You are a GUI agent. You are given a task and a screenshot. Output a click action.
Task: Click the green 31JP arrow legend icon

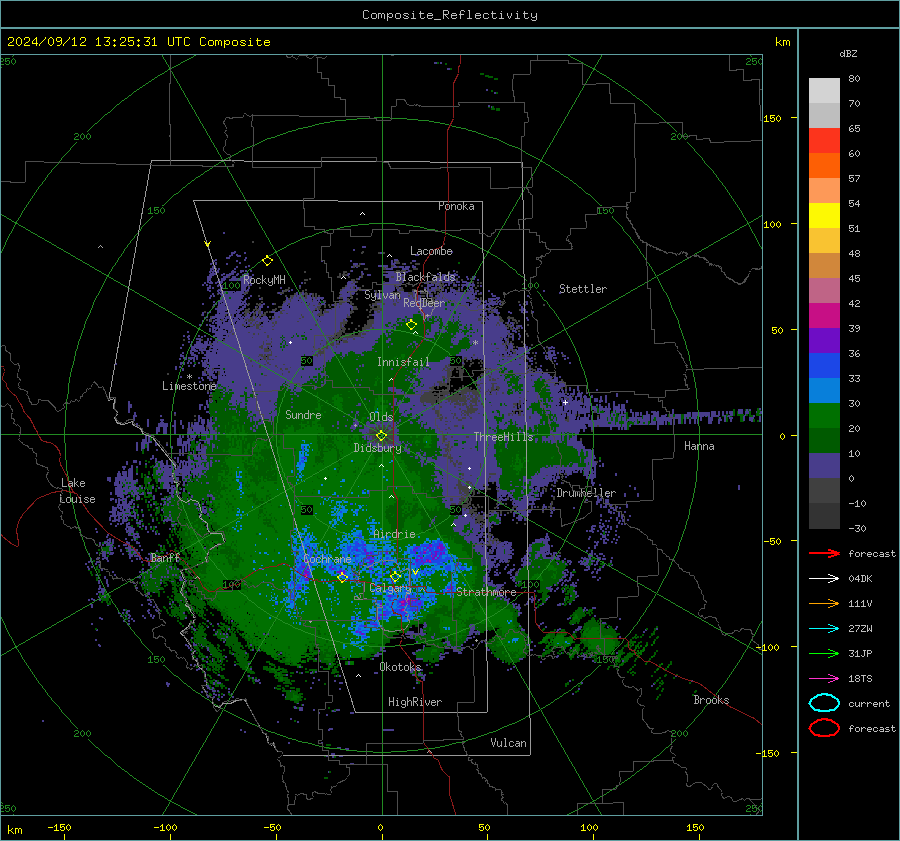coord(824,653)
